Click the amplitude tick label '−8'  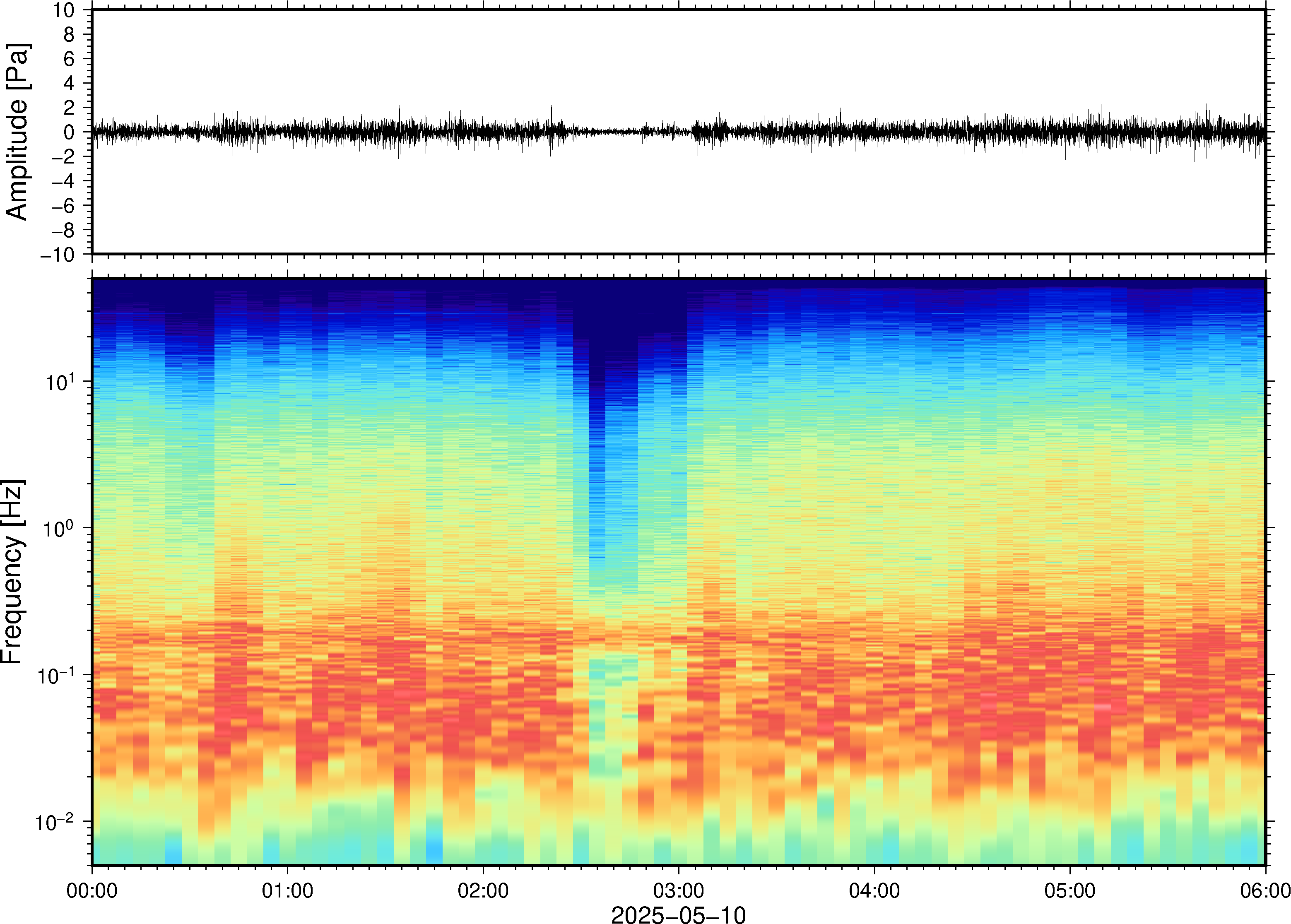tap(63, 230)
